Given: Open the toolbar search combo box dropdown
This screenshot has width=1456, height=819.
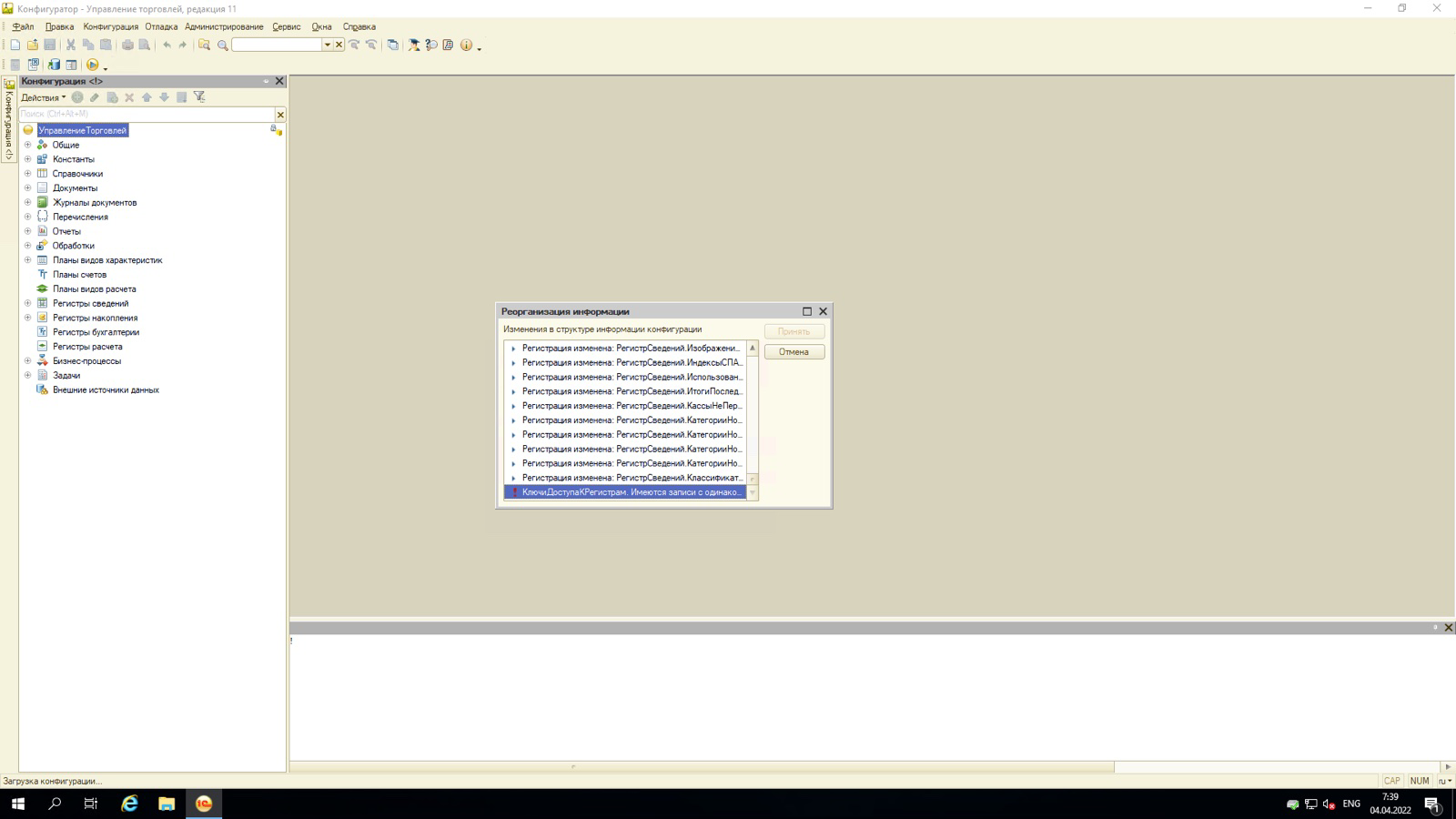Looking at the screenshot, I should pos(328,45).
